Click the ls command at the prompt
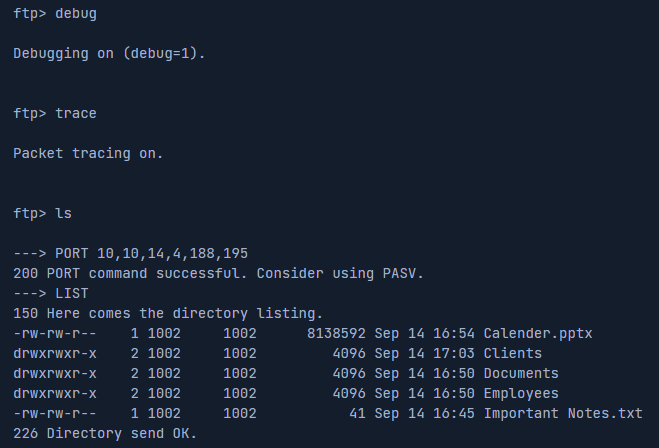Image resolution: width=659 pixels, height=448 pixels. 63,214
